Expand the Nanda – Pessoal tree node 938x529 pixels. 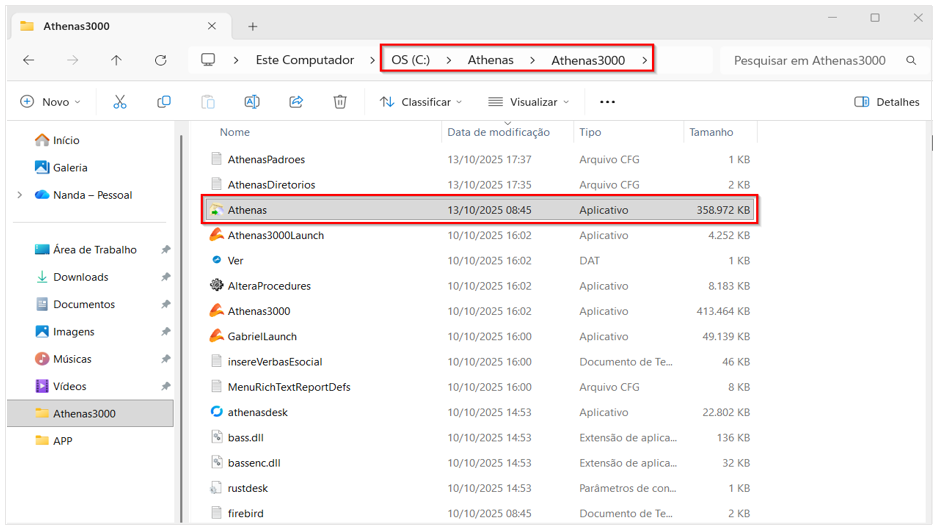pos(20,195)
